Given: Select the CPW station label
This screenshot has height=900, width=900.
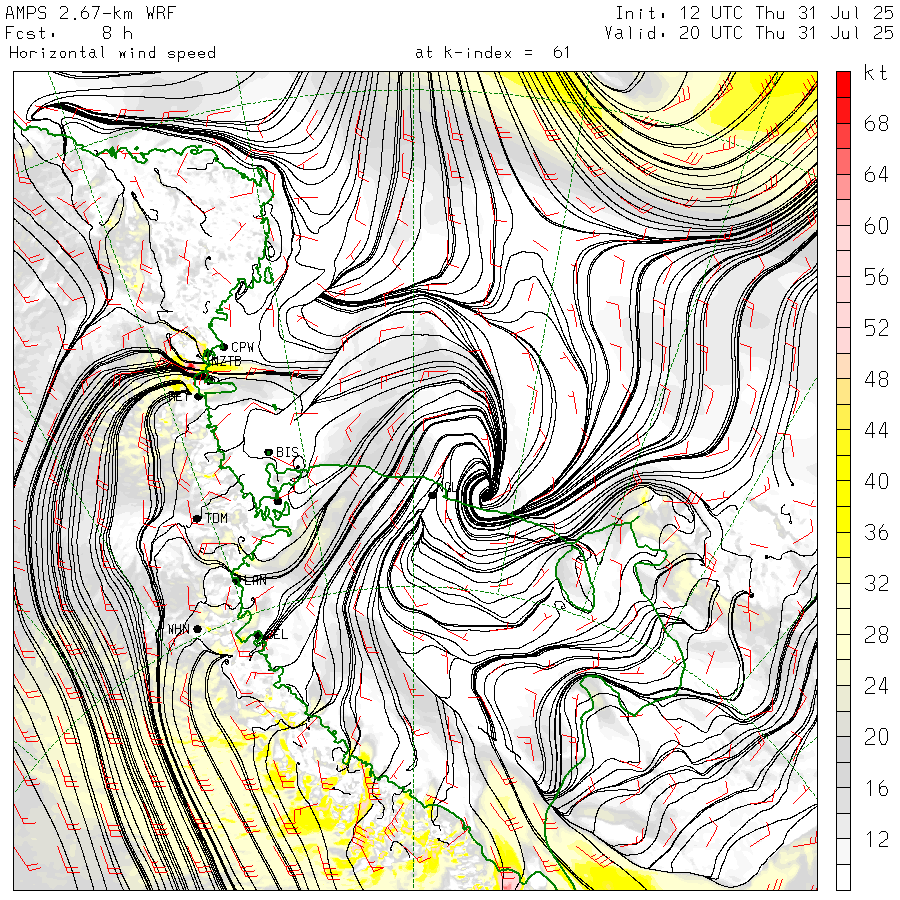Looking at the screenshot, I should (x=242, y=347).
